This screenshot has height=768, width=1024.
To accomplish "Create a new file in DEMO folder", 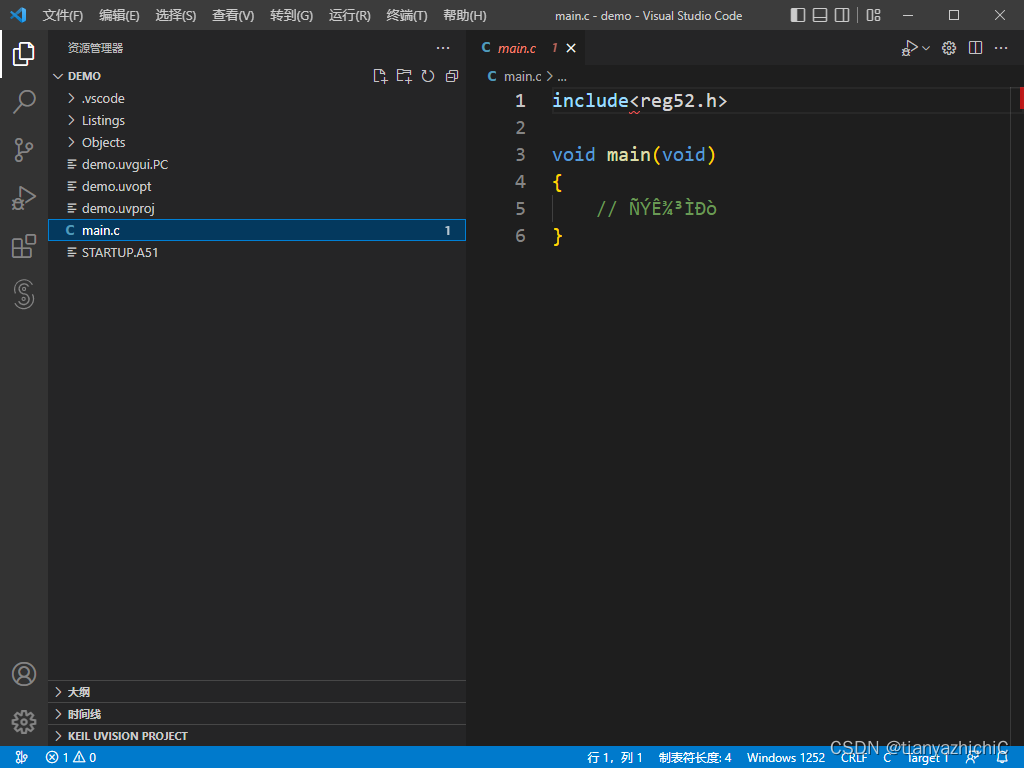I will [380, 76].
